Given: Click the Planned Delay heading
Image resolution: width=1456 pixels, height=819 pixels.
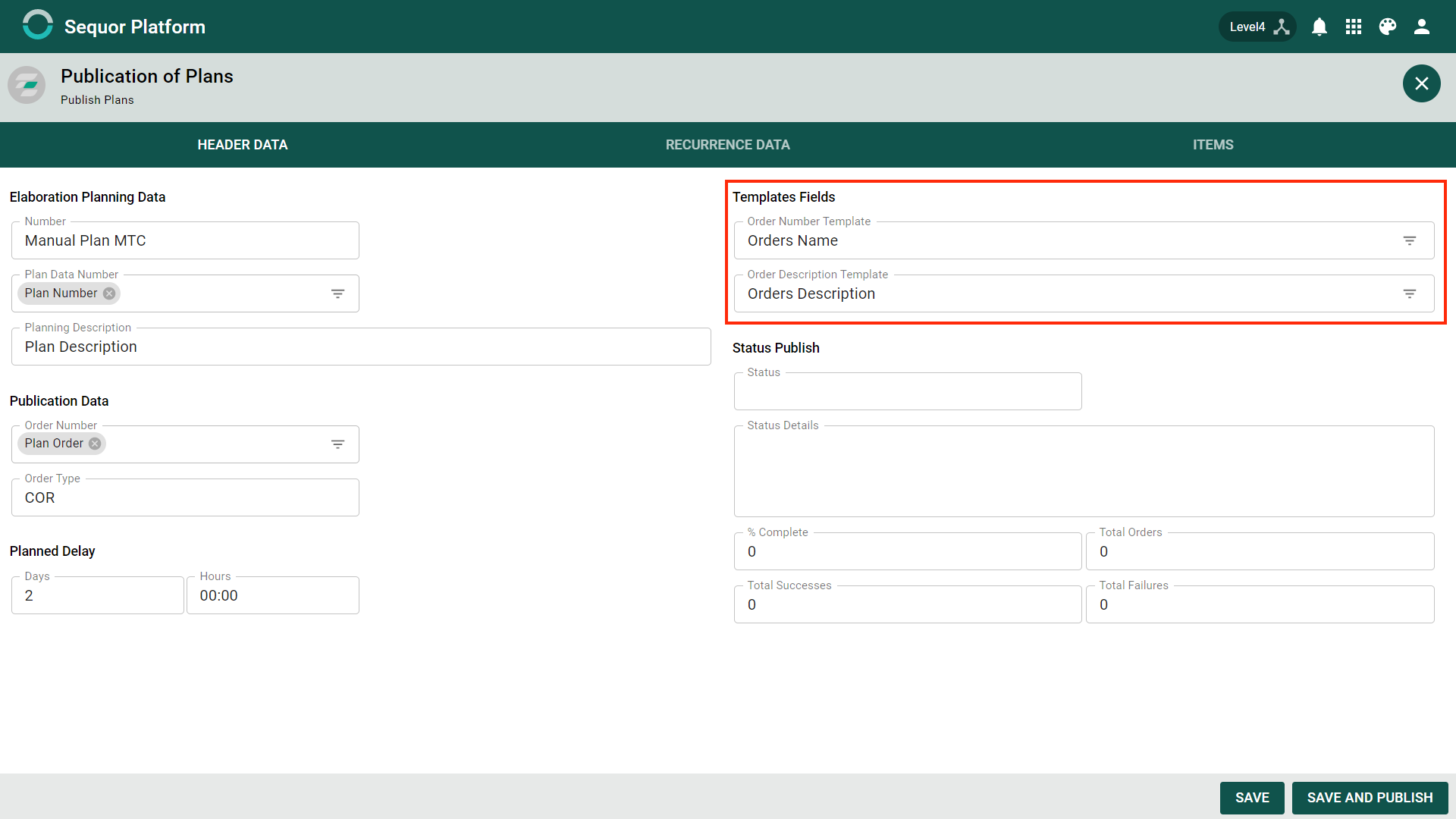Looking at the screenshot, I should pyautogui.click(x=52, y=551).
